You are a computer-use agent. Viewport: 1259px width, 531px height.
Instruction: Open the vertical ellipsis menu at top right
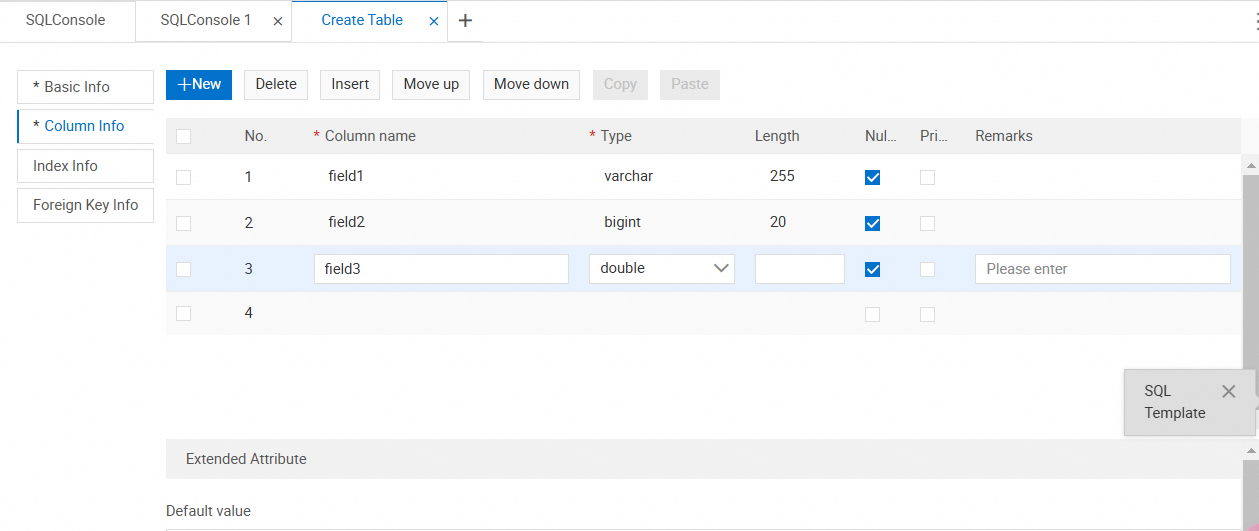(1256, 21)
